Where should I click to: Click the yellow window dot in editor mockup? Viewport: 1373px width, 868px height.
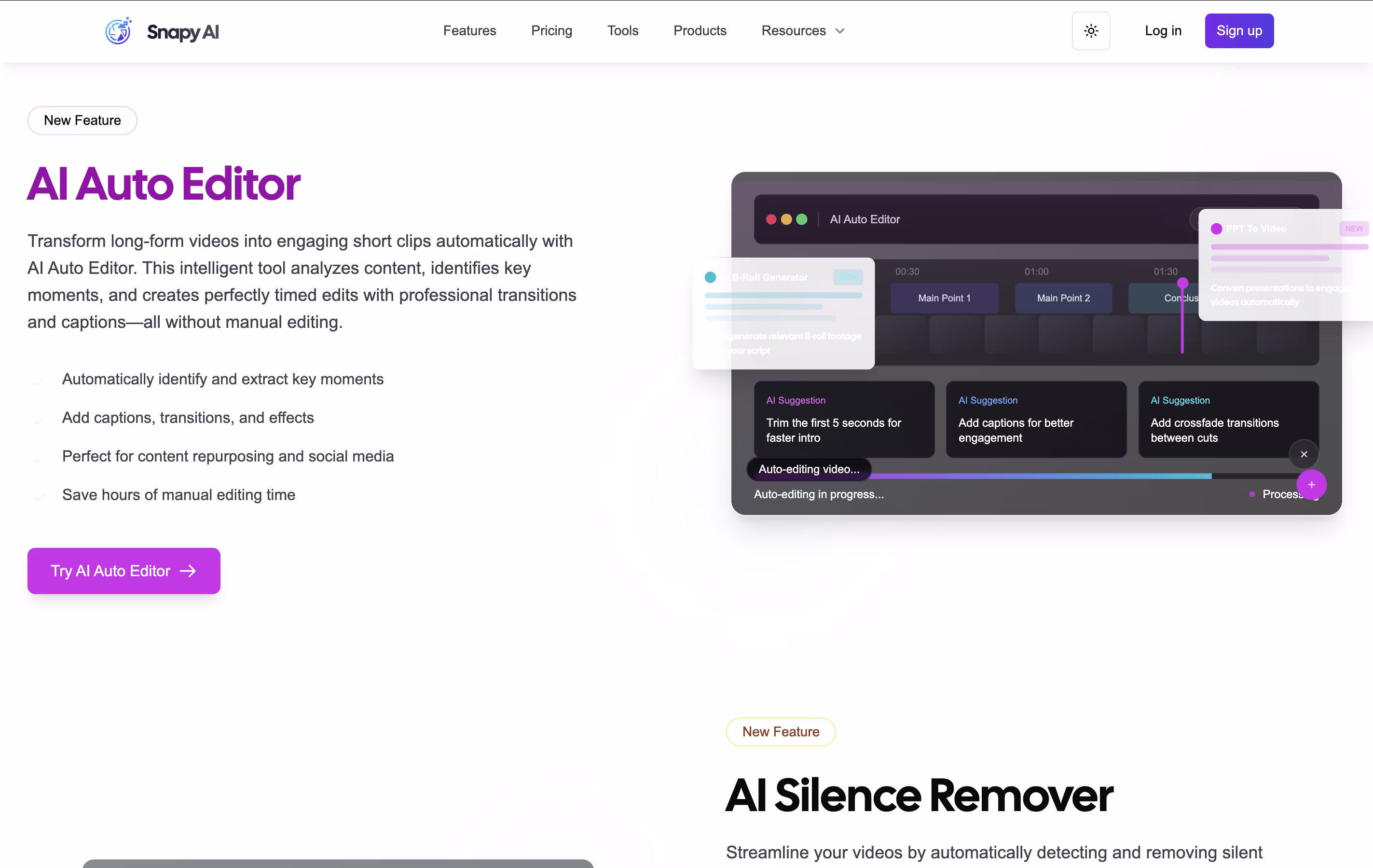[786, 219]
